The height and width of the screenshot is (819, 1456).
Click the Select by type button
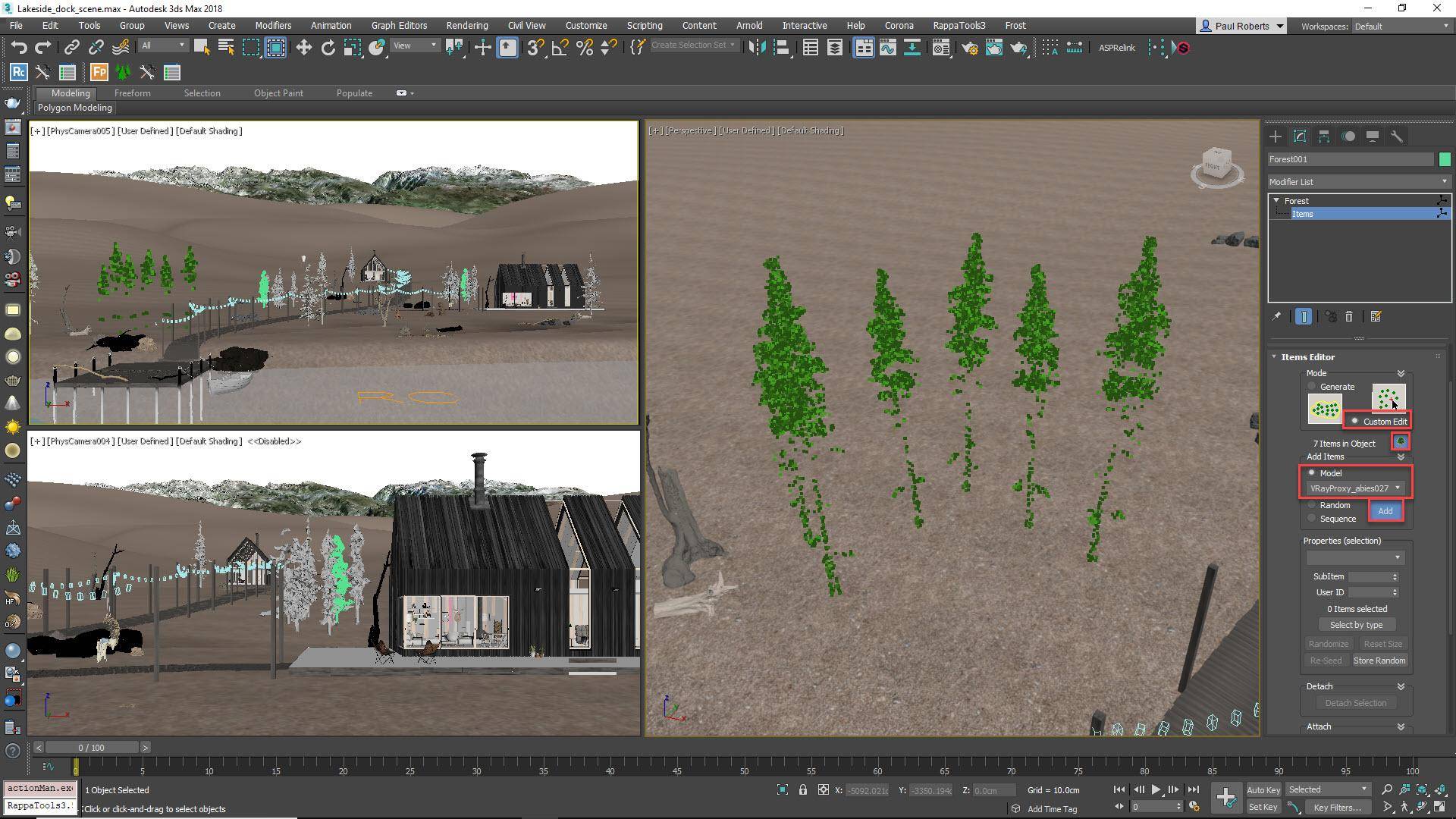click(1356, 624)
